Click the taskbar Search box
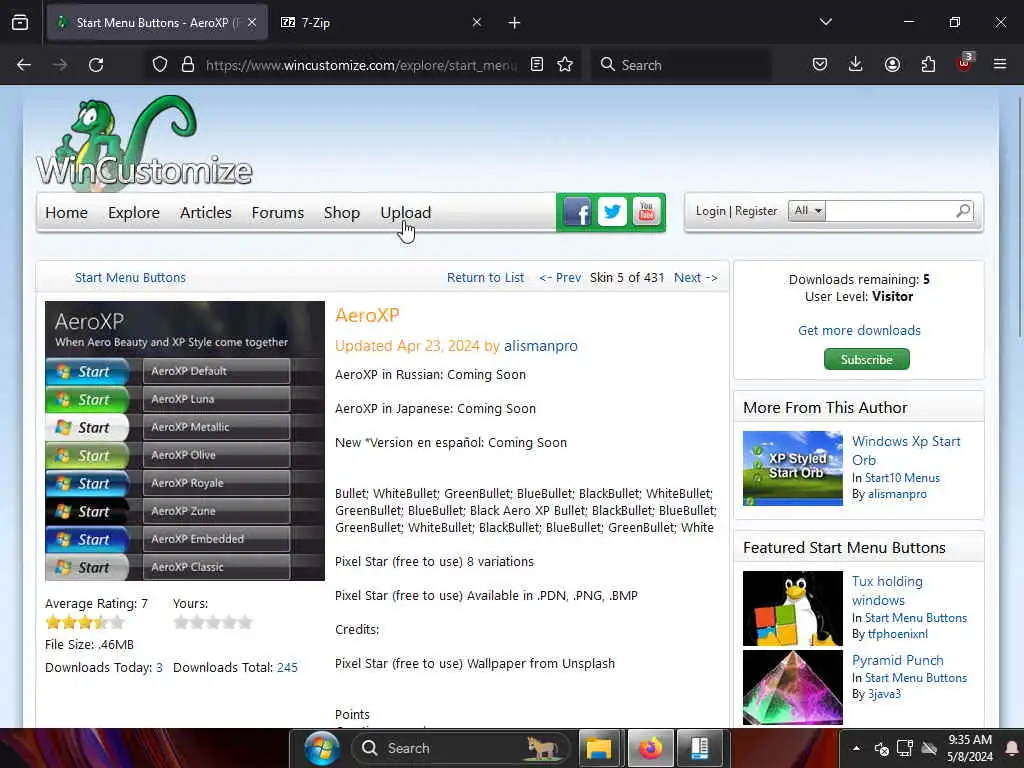 tap(461, 748)
